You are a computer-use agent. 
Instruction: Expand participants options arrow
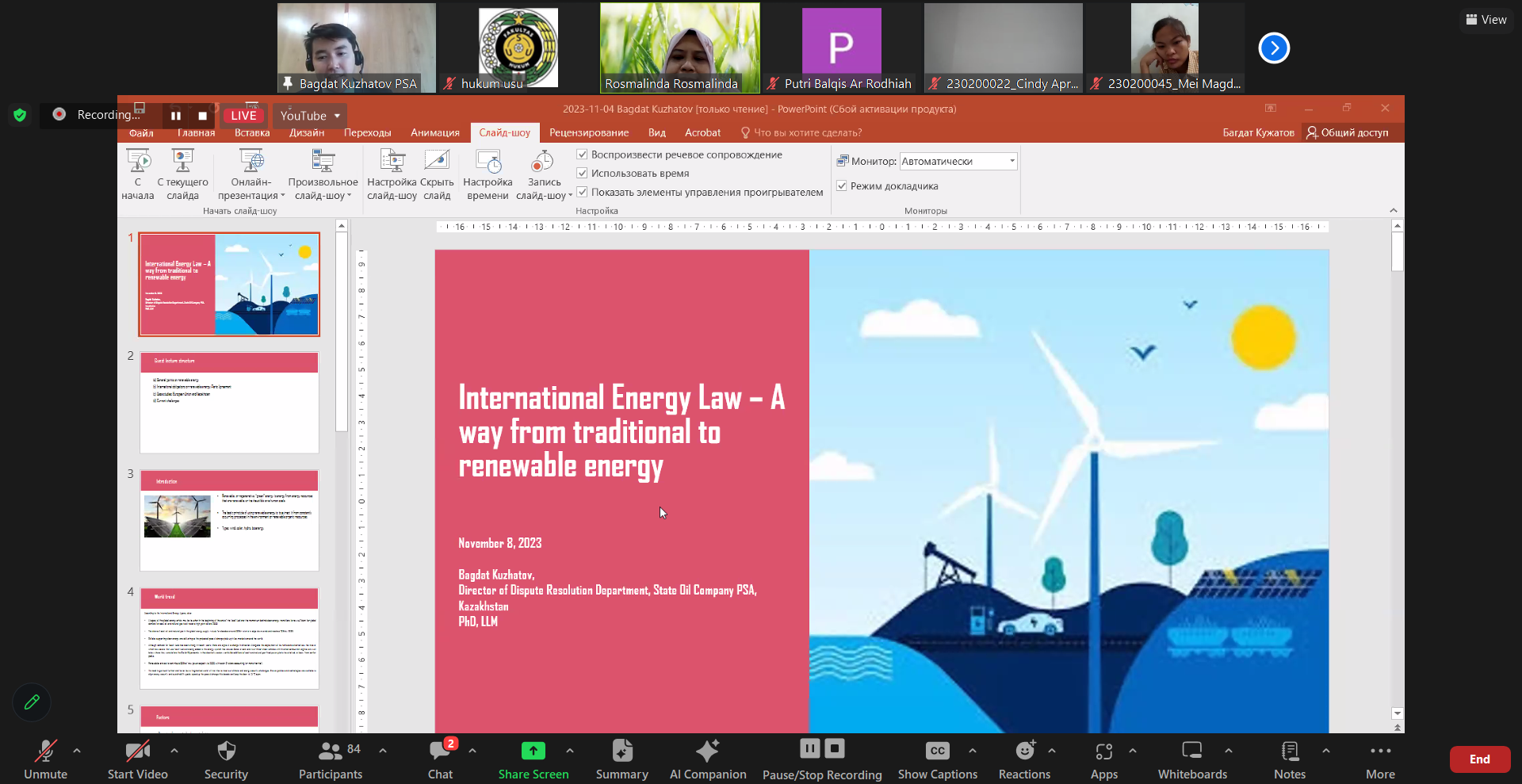(x=383, y=750)
